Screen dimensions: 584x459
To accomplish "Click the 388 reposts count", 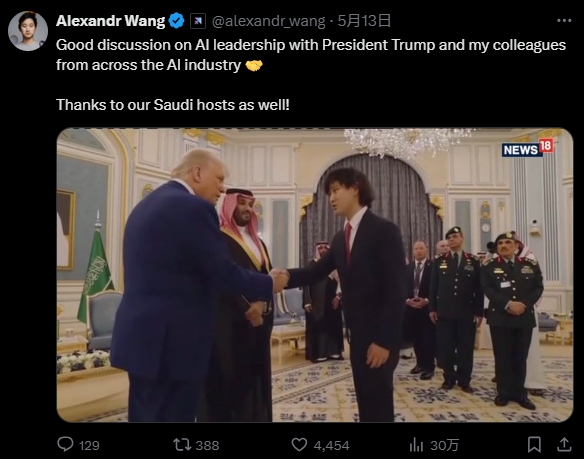I will (x=207, y=445).
